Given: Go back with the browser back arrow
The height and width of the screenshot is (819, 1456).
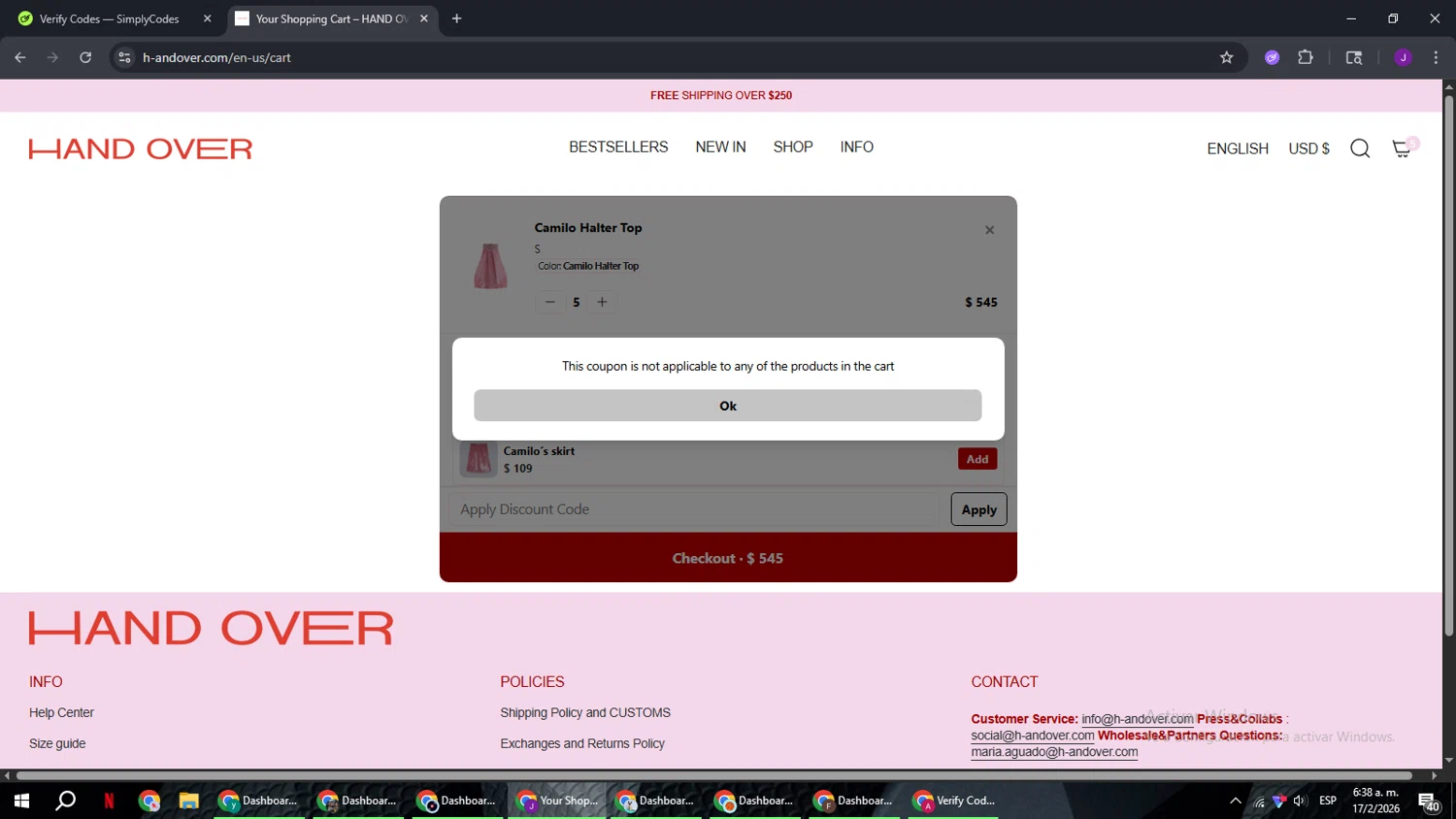Looking at the screenshot, I should pyautogui.click(x=20, y=57).
